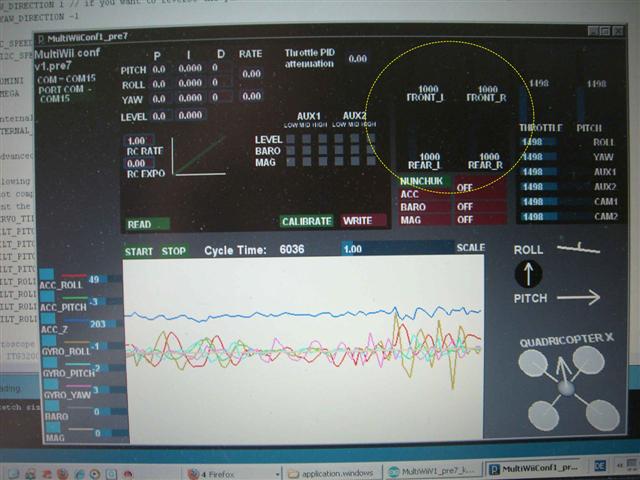
Task: Check LEVEL box under AUX1 LOW
Action: (x=291, y=140)
